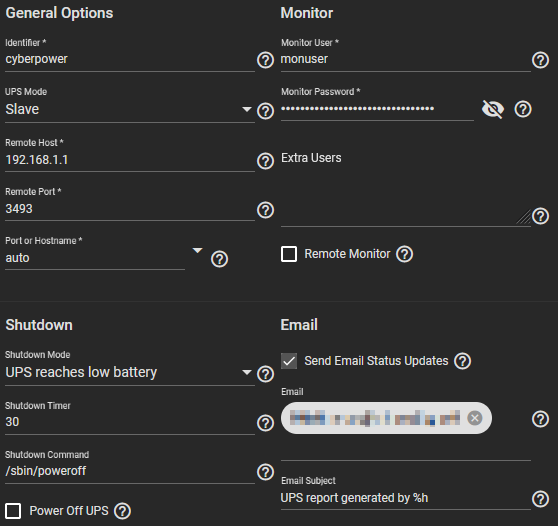Enable the Power Off UPS checkbox

[x=13, y=511]
